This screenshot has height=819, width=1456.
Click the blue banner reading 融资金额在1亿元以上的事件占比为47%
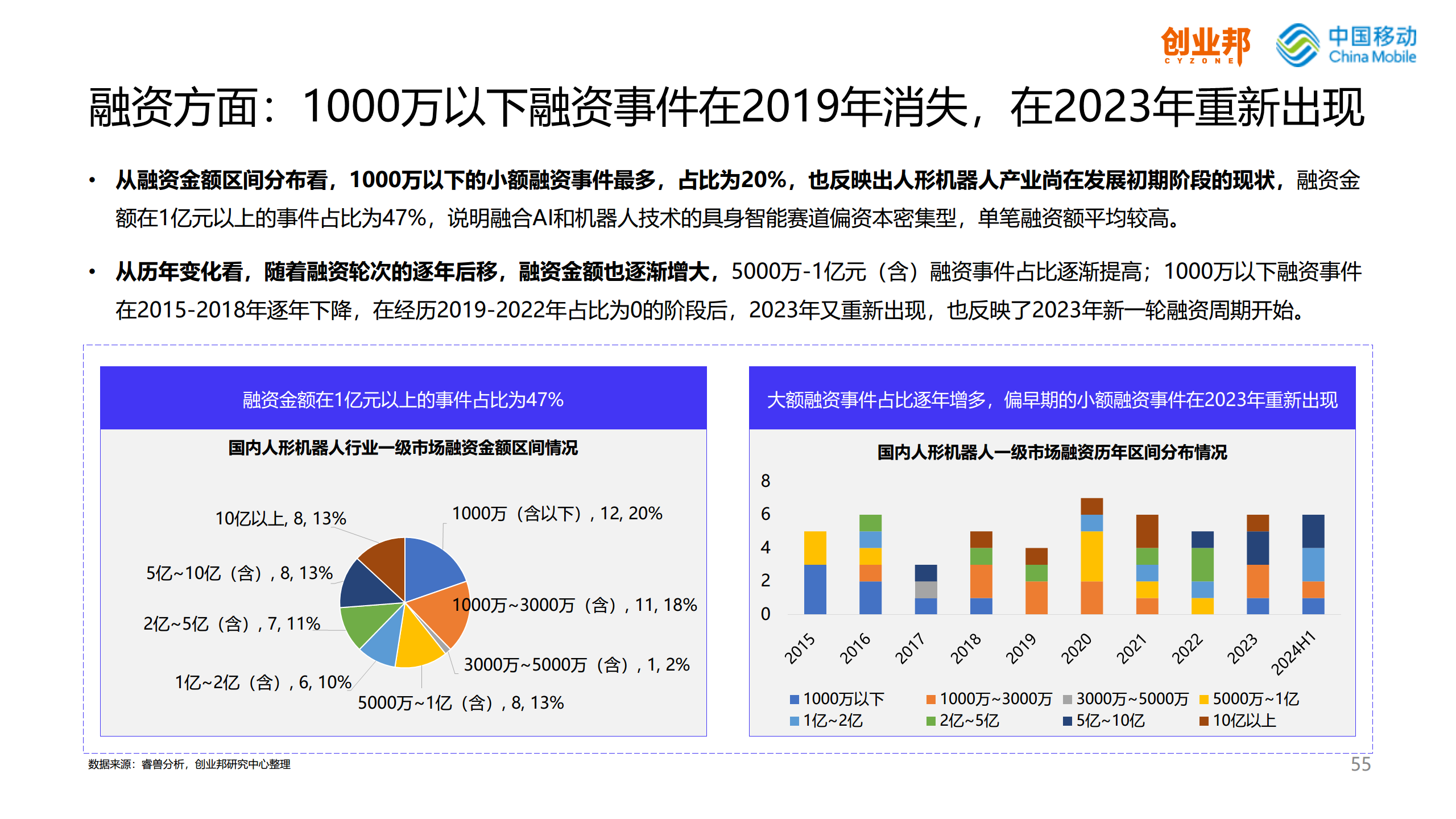(403, 398)
